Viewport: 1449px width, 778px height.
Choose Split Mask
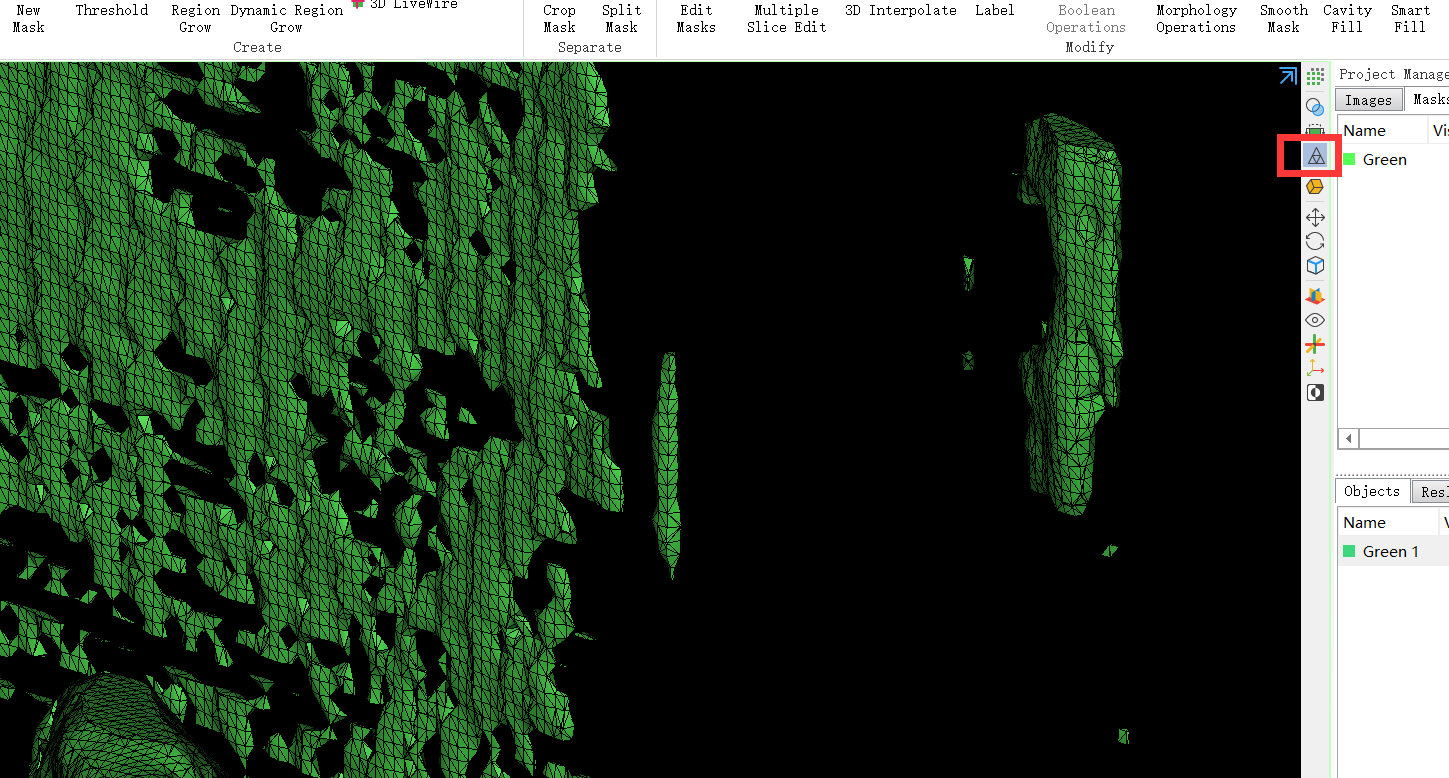pyautogui.click(x=622, y=18)
